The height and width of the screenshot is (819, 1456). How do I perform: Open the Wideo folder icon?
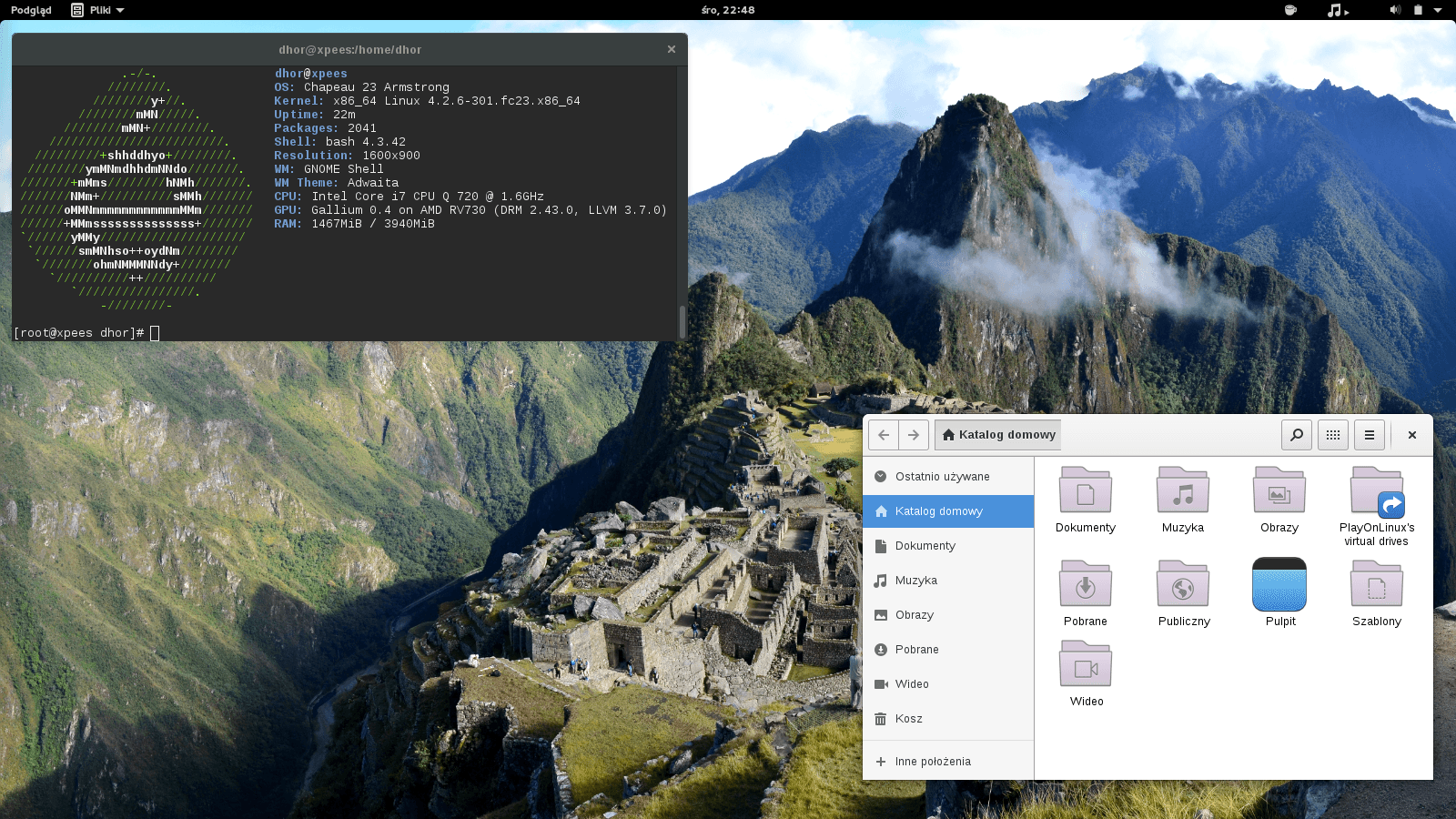[x=1085, y=663]
